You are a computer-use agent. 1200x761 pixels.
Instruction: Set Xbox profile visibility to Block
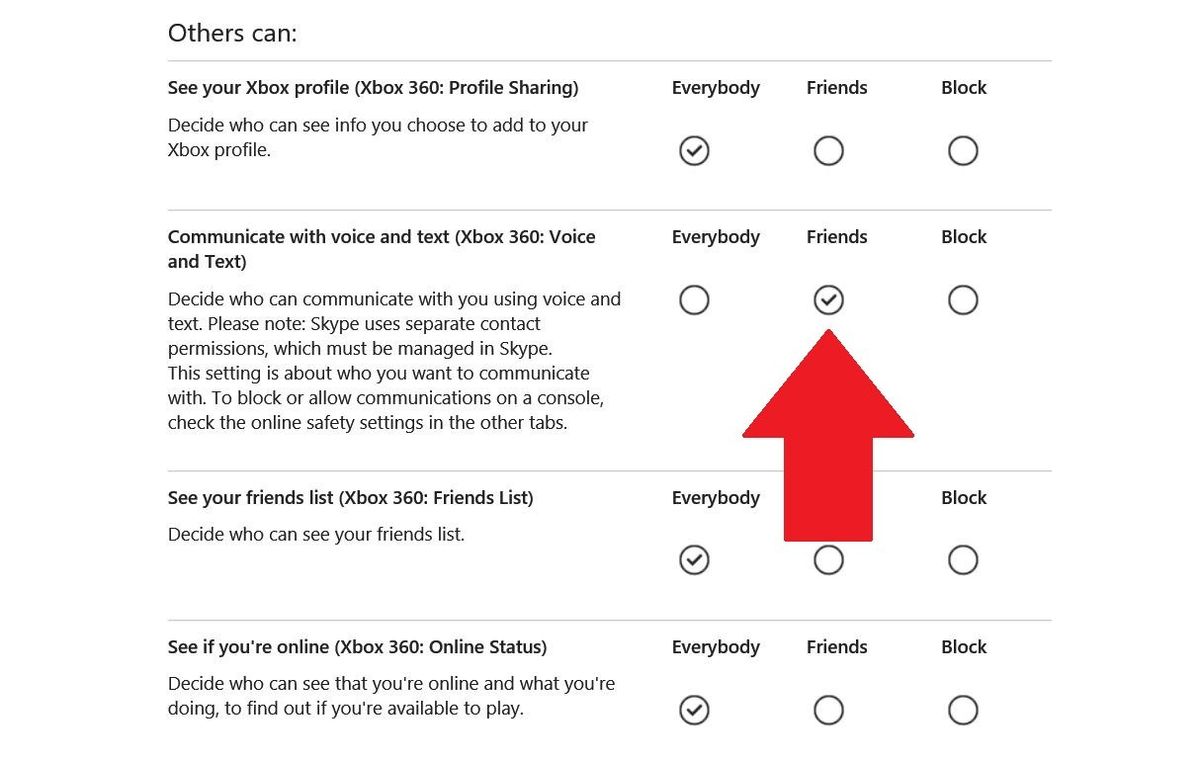[963, 151]
